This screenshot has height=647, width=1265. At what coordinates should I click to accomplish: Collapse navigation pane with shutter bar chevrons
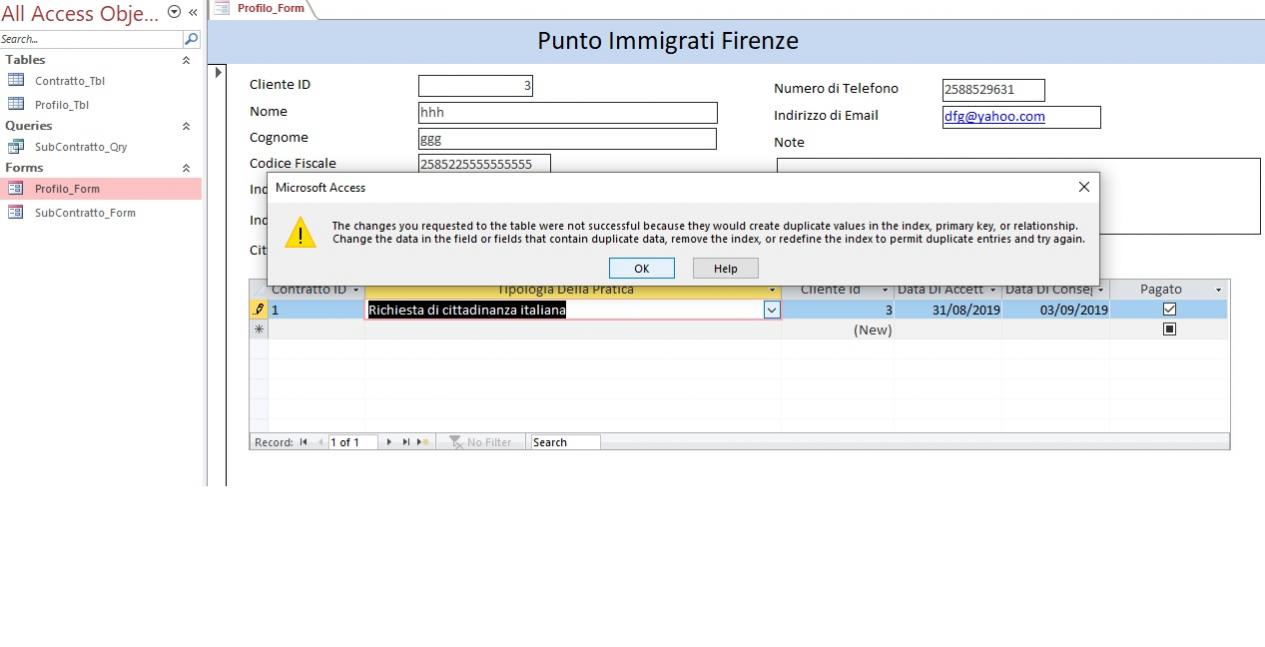[193, 12]
